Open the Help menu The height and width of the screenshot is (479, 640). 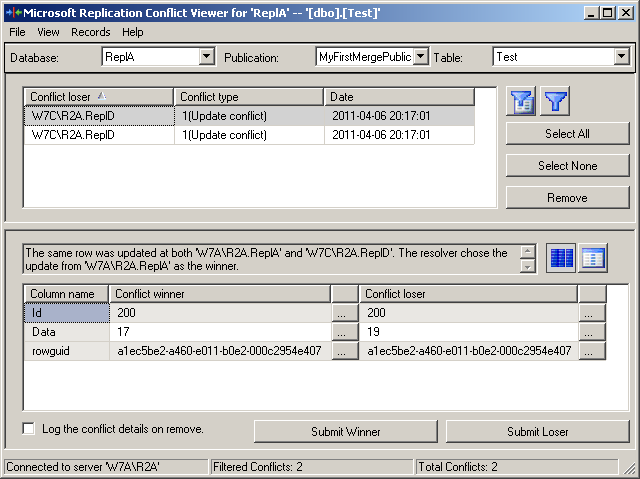133,32
